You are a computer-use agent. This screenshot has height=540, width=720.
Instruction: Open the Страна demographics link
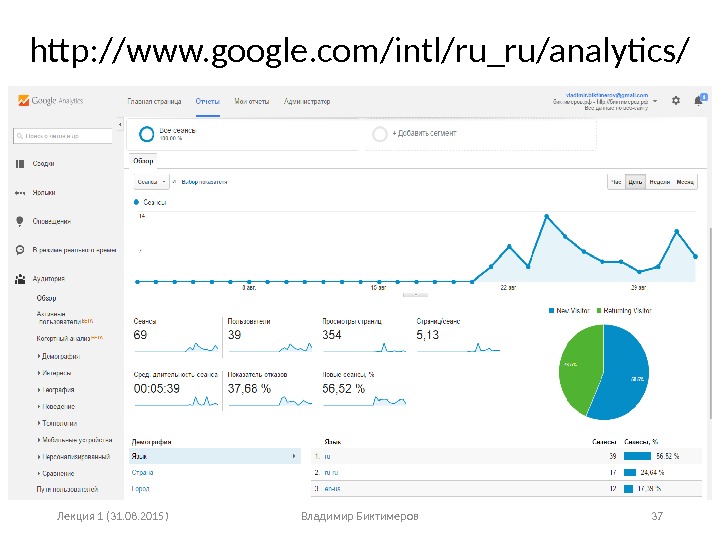tap(142, 472)
